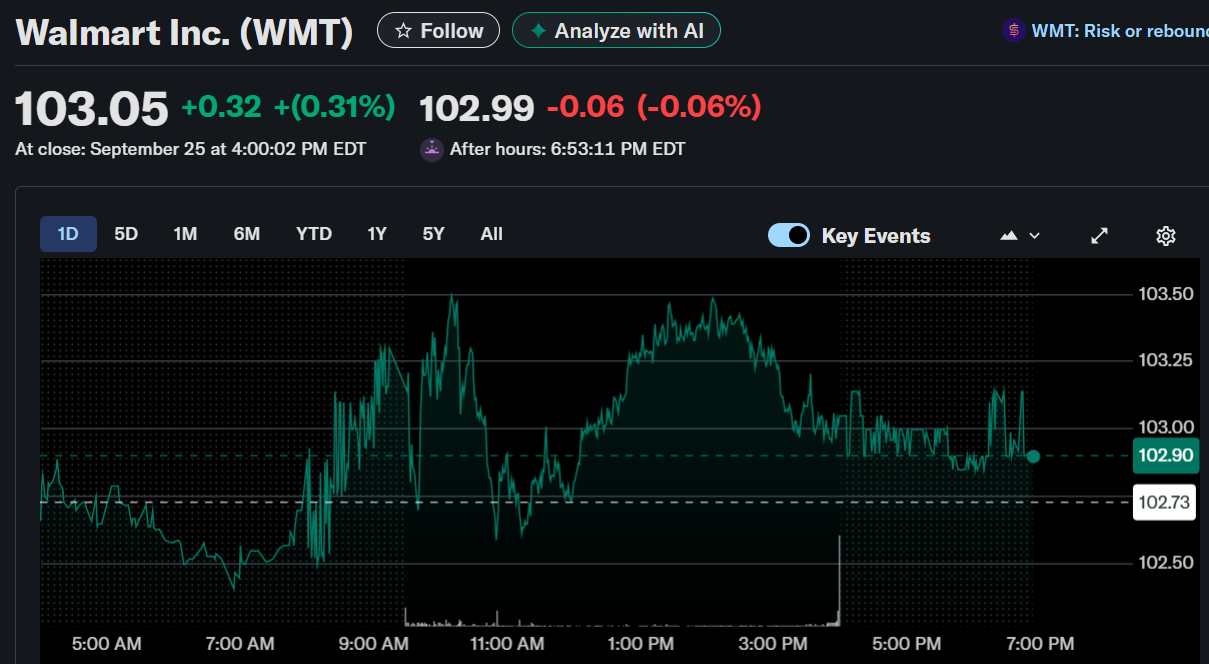Select the 1D time range tab
Screen dimensions: 1209x664
pos(68,234)
